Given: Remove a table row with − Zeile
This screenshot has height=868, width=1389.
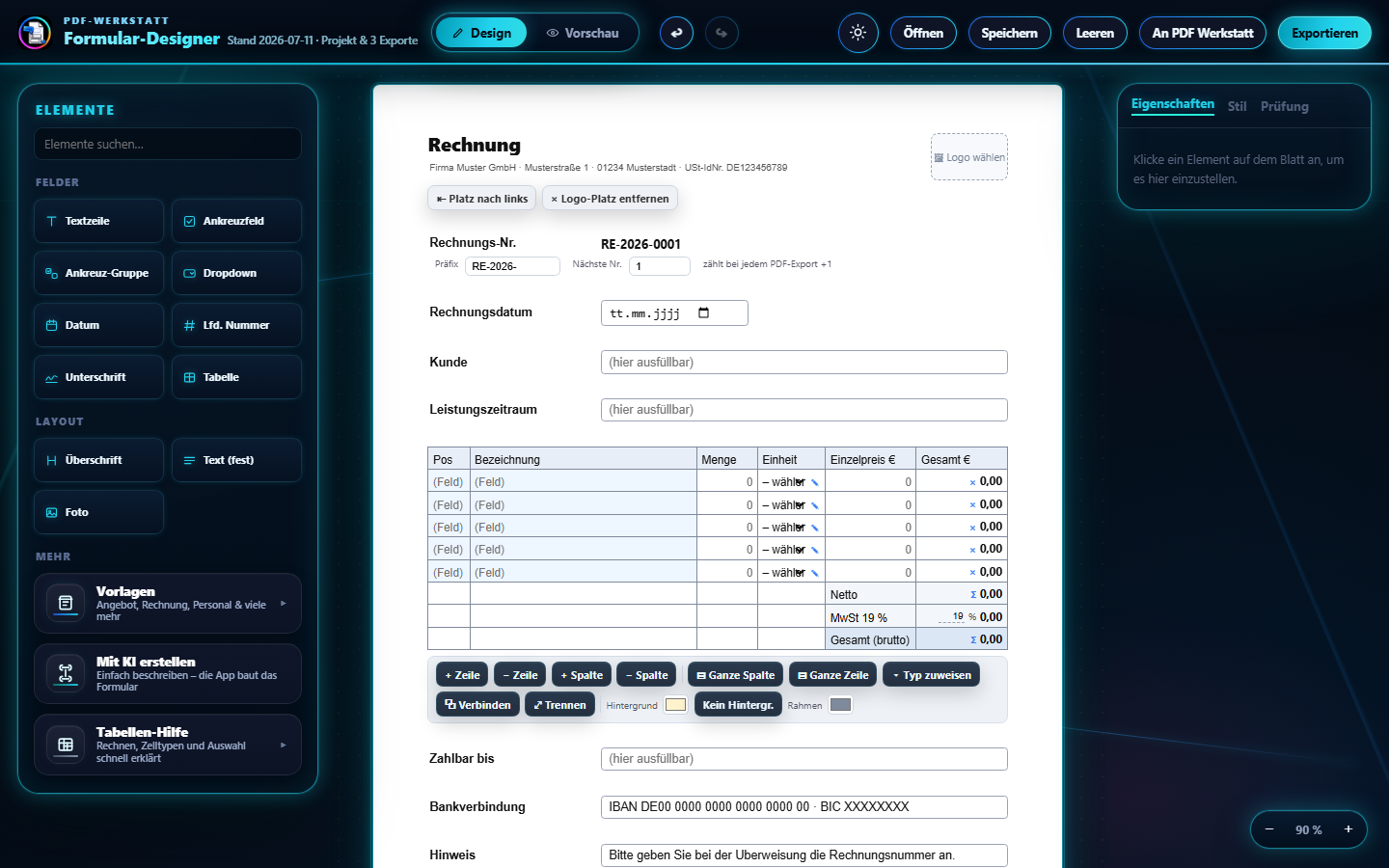Looking at the screenshot, I should (520, 675).
